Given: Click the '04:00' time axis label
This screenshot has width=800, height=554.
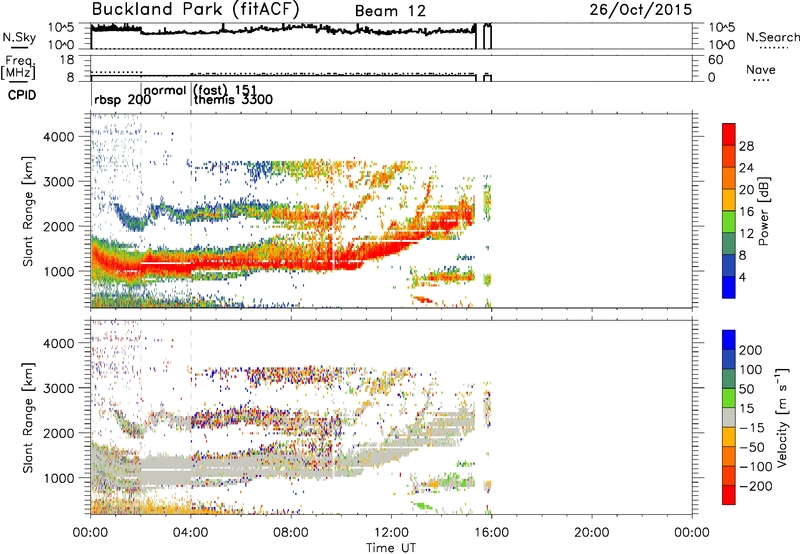Looking at the screenshot, I should [x=190, y=533].
